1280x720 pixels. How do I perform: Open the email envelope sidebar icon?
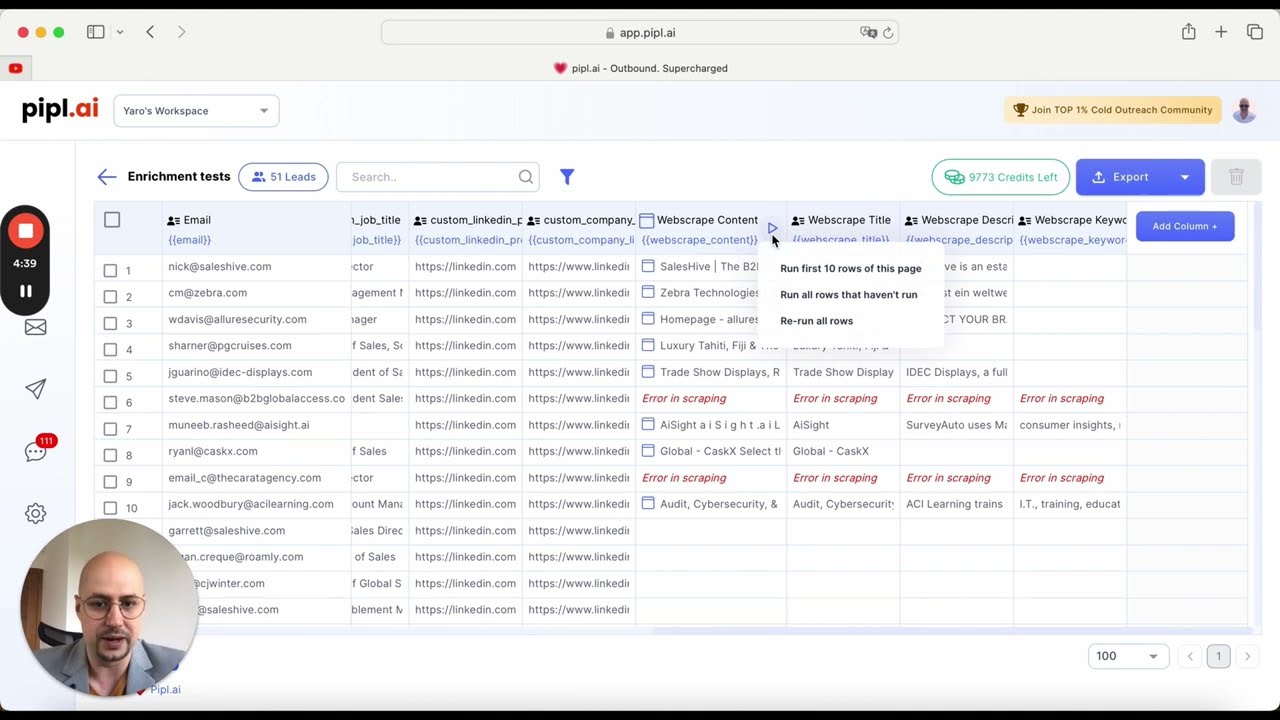tap(36, 327)
